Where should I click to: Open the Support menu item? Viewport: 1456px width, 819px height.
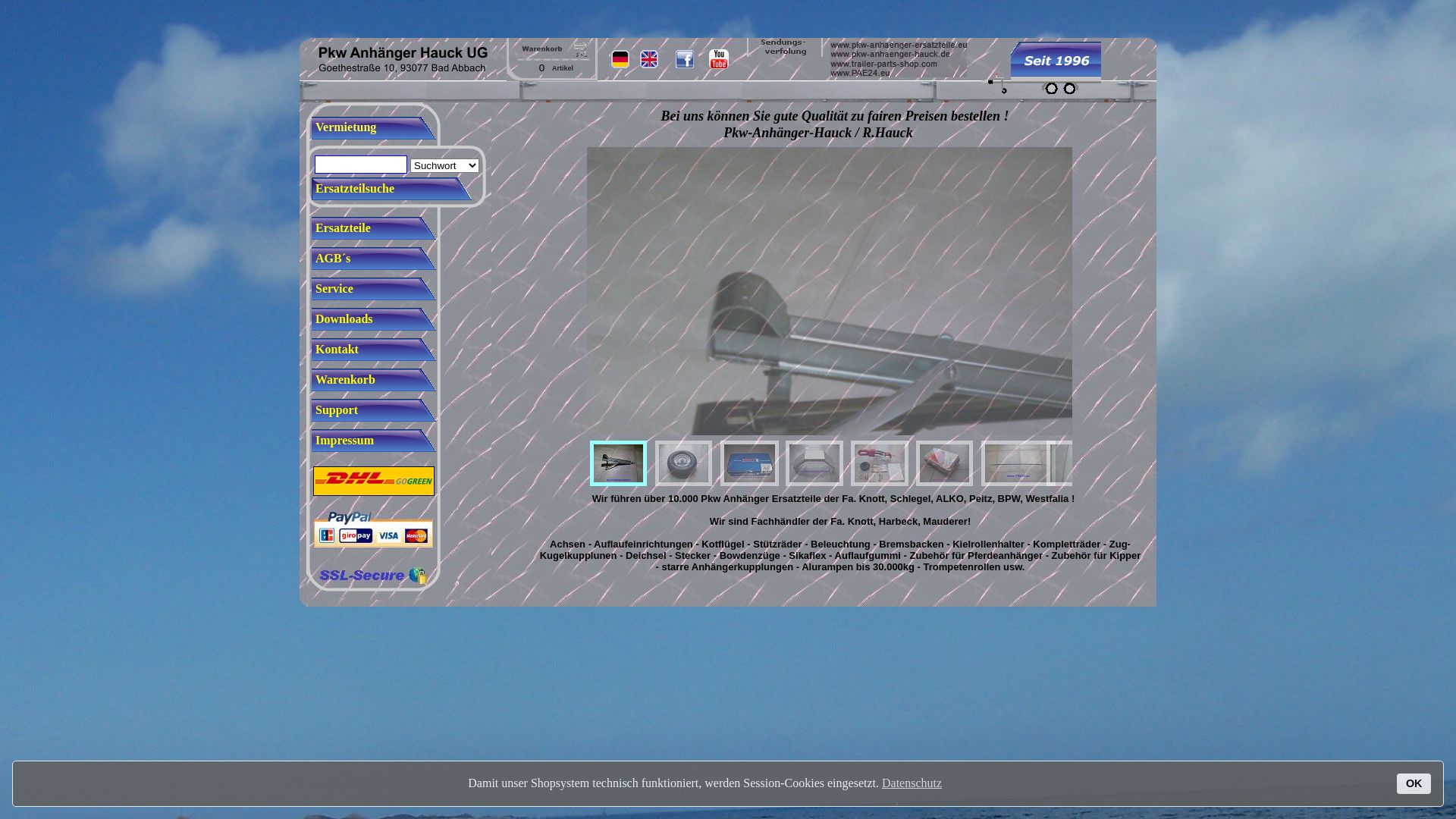pyautogui.click(x=373, y=410)
